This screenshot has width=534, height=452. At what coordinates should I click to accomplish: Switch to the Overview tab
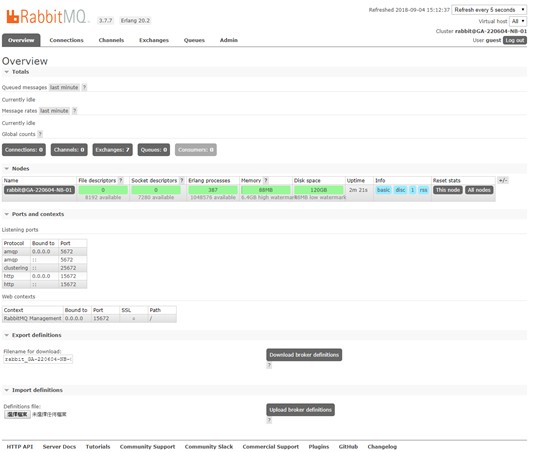point(21,40)
